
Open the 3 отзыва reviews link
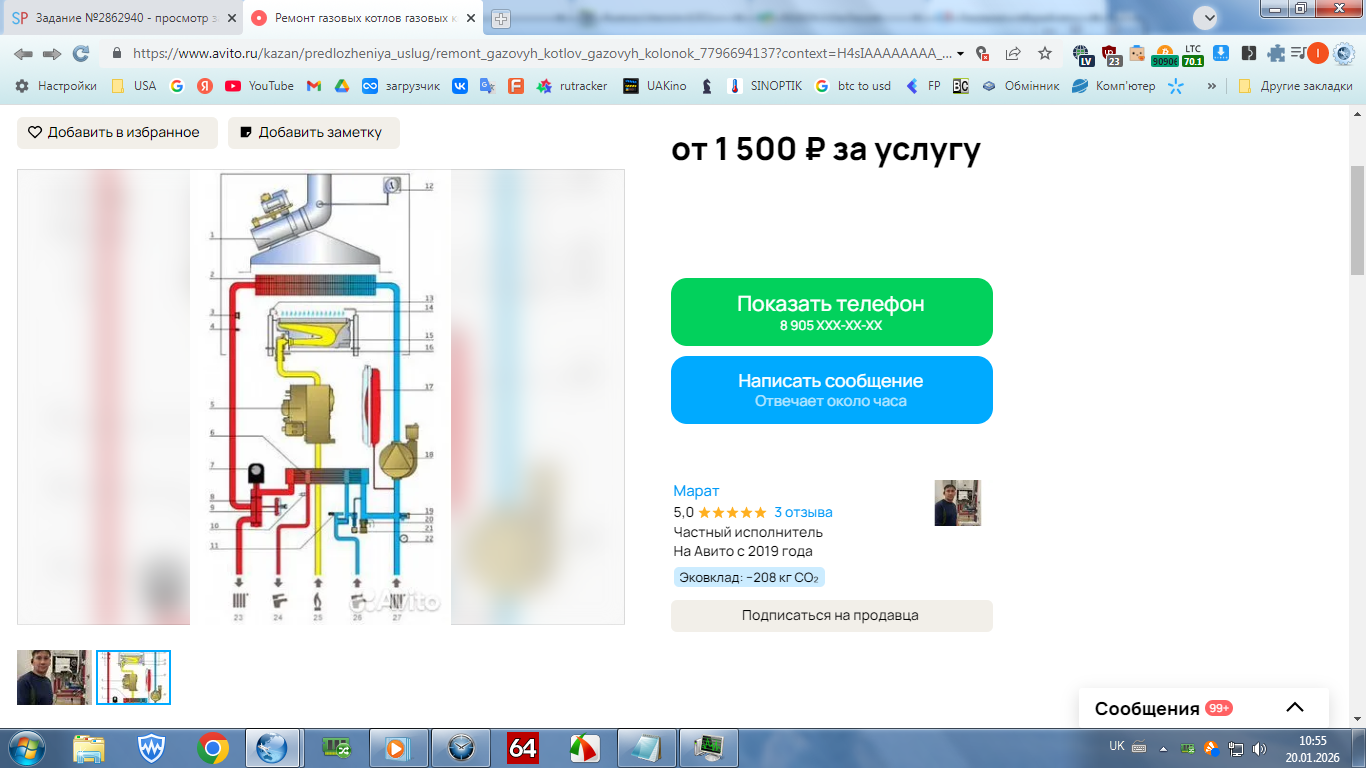803,512
